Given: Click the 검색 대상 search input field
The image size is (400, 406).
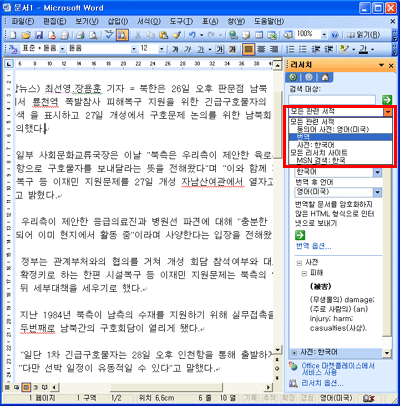Looking at the screenshot, I should pos(332,99).
